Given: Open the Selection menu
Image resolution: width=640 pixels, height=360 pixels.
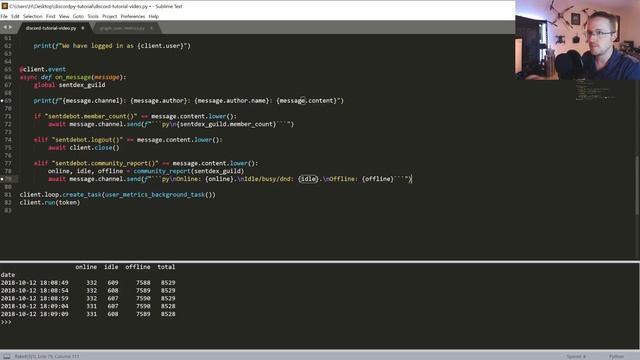Looking at the screenshot, I should [x=33, y=16].
